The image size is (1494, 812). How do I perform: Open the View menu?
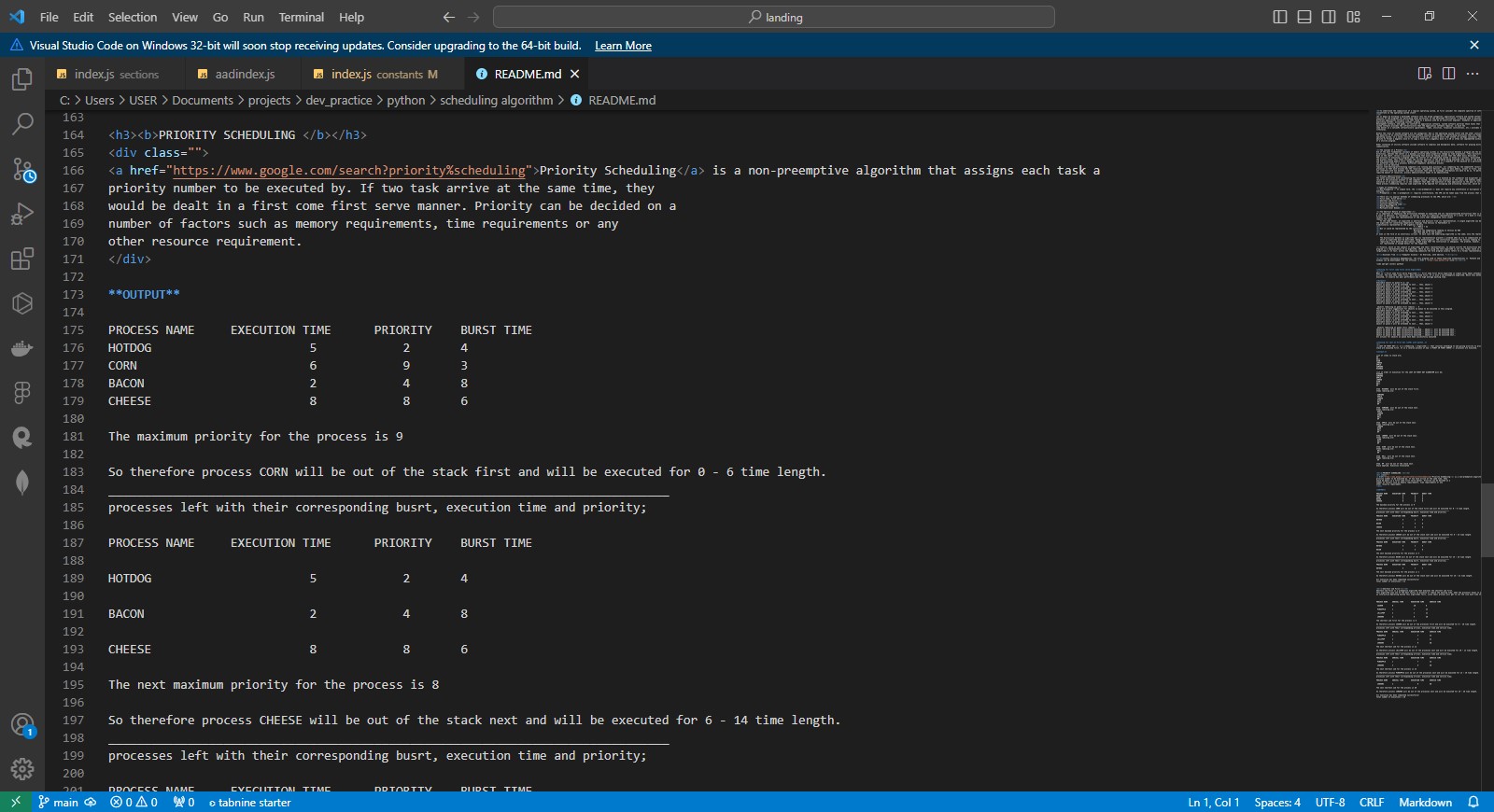click(185, 17)
